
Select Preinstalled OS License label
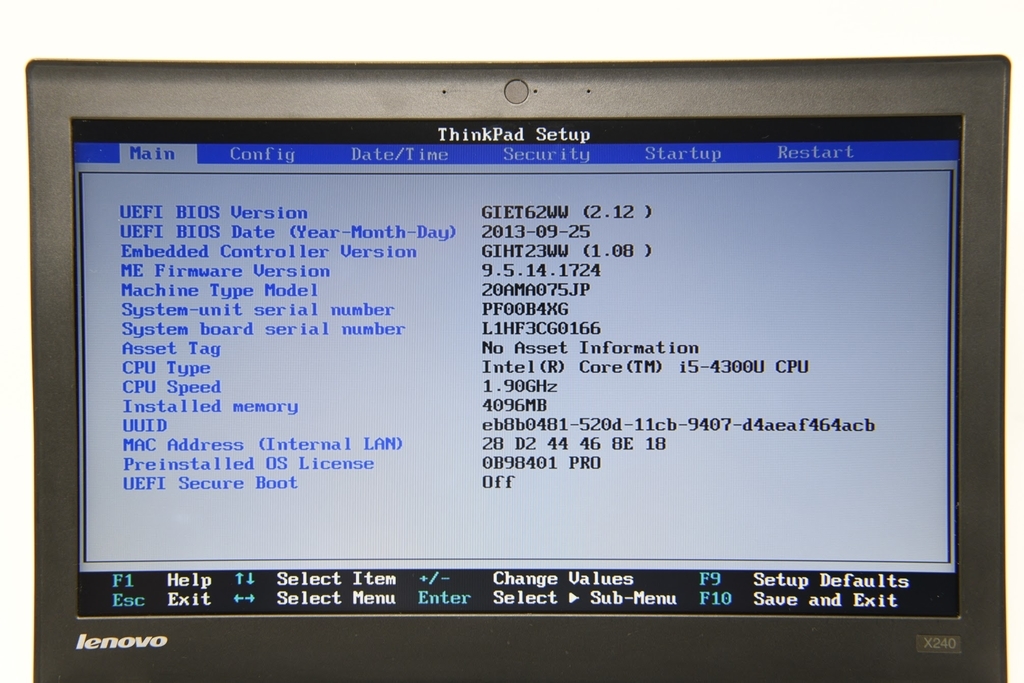tap(248, 464)
